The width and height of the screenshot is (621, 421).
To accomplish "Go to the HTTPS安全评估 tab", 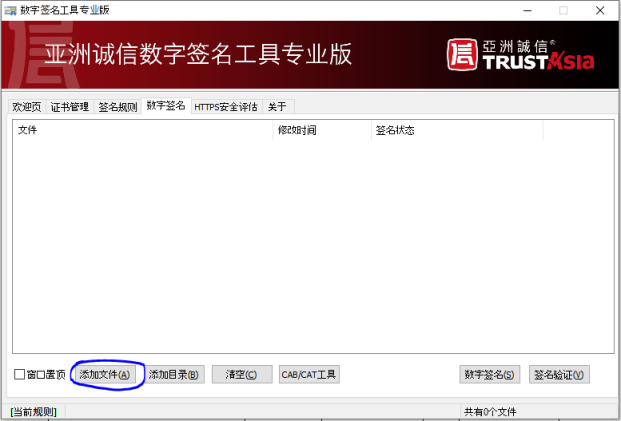I will point(226,107).
